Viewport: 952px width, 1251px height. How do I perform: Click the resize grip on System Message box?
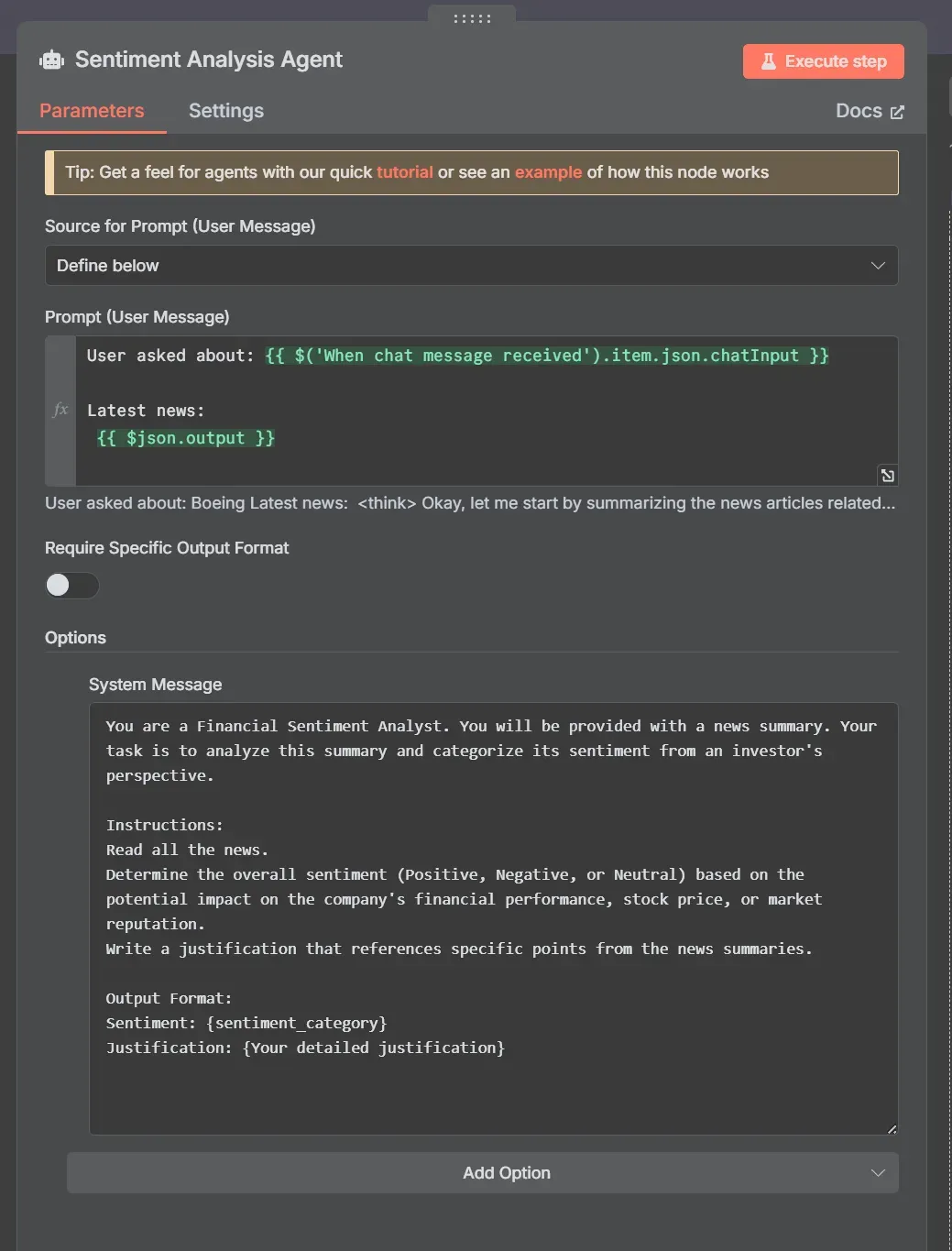[x=891, y=1131]
